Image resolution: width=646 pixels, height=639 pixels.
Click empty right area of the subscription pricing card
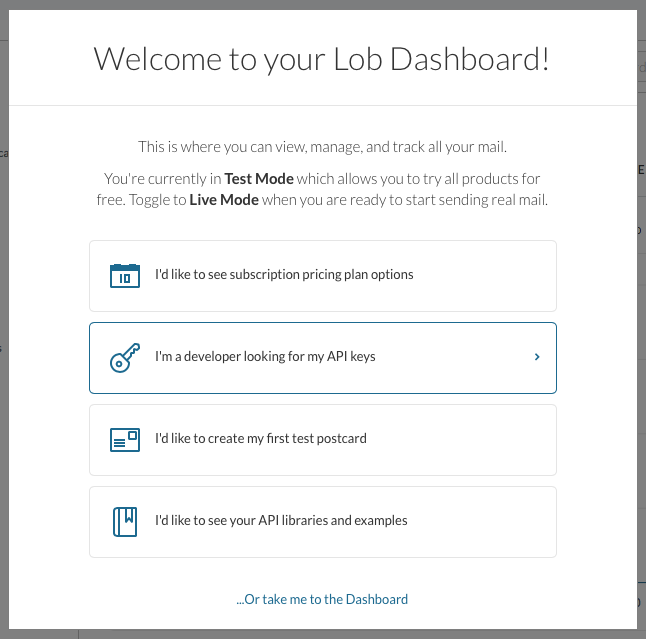[x=484, y=276]
